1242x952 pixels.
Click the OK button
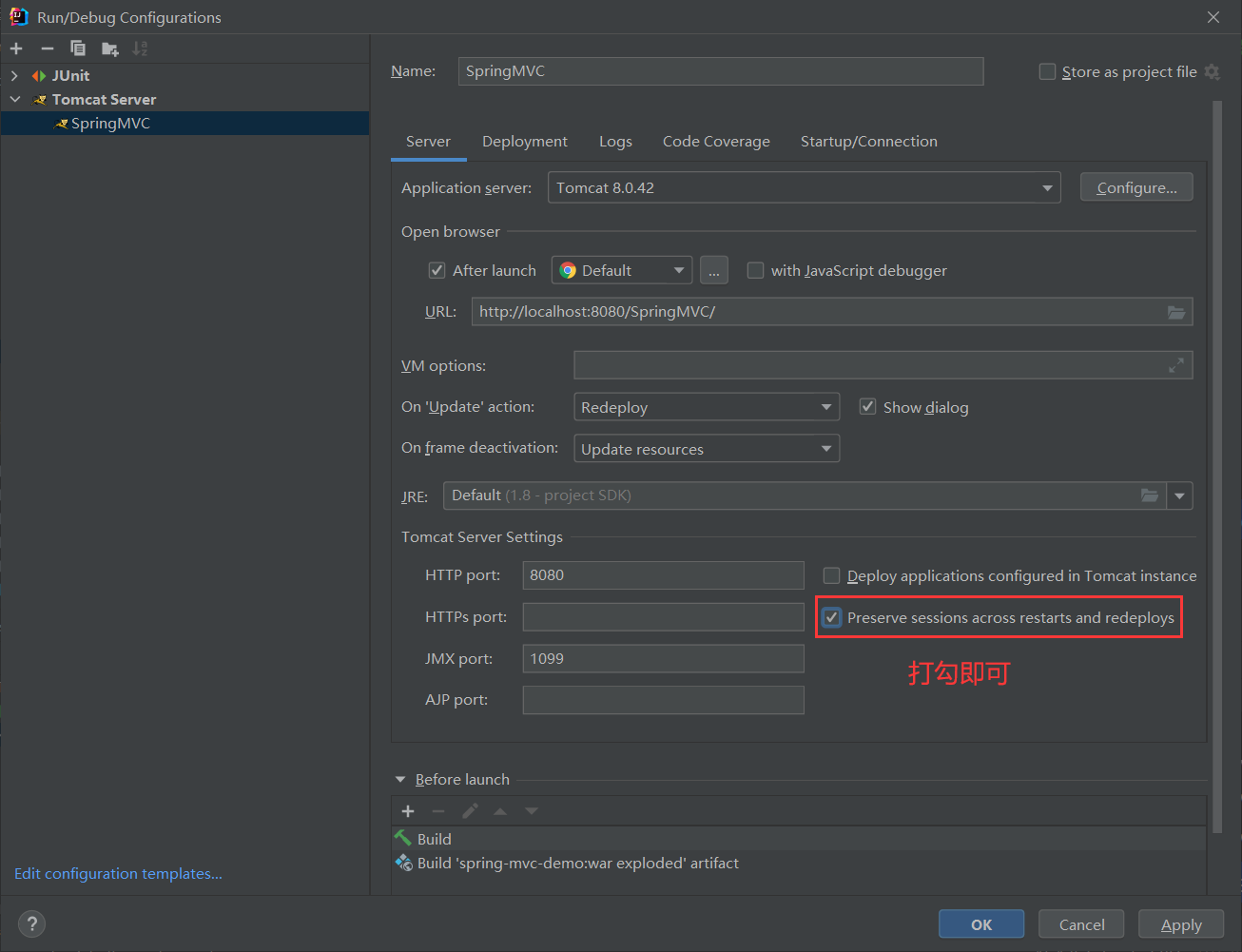[x=981, y=924]
